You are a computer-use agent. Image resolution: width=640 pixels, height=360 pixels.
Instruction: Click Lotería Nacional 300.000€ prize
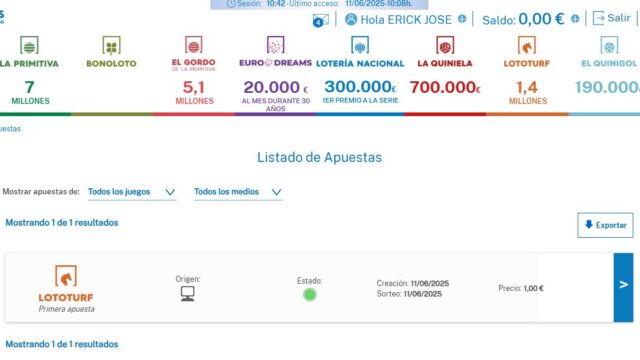(x=360, y=87)
